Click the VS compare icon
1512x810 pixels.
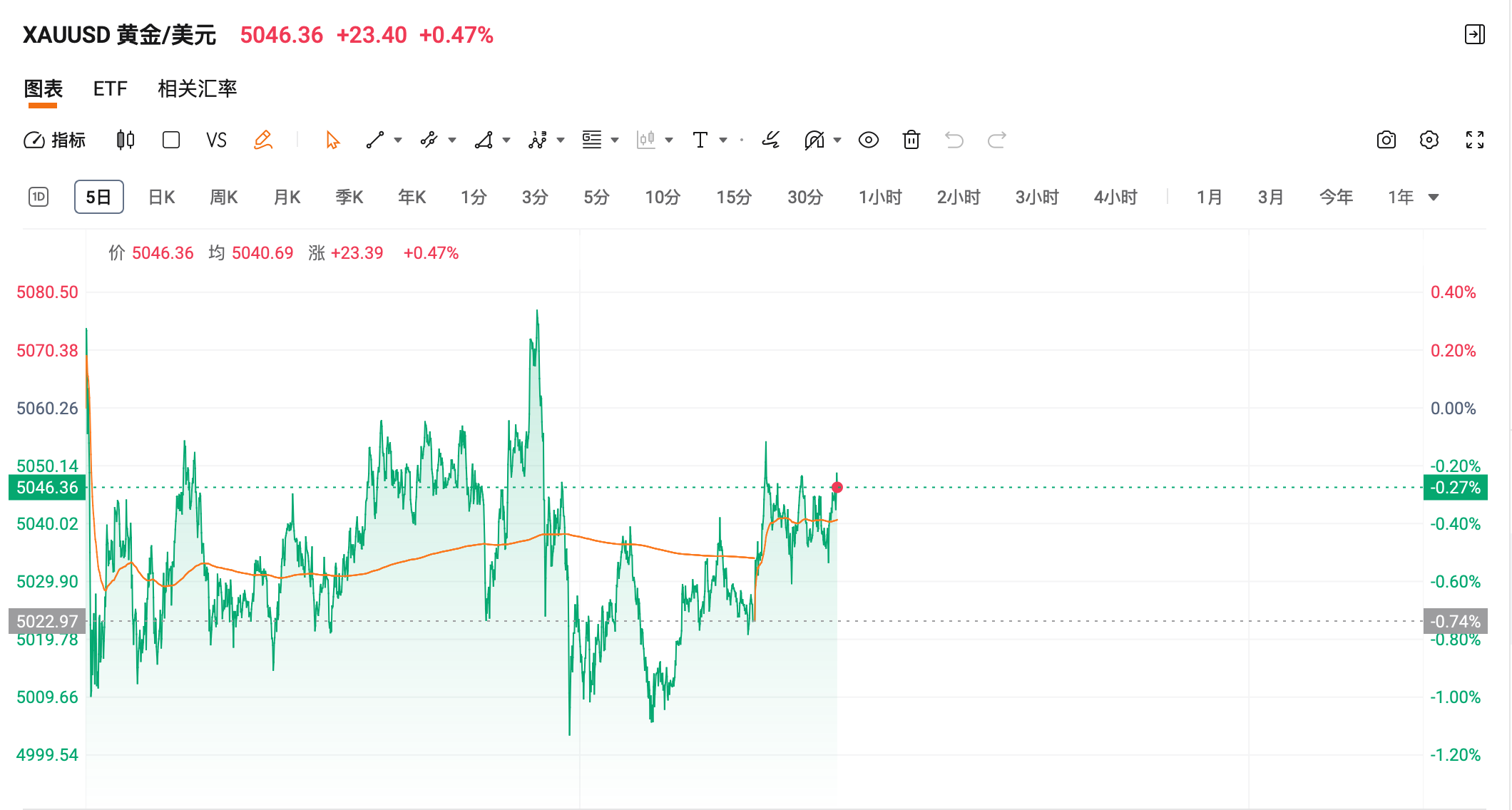point(216,140)
